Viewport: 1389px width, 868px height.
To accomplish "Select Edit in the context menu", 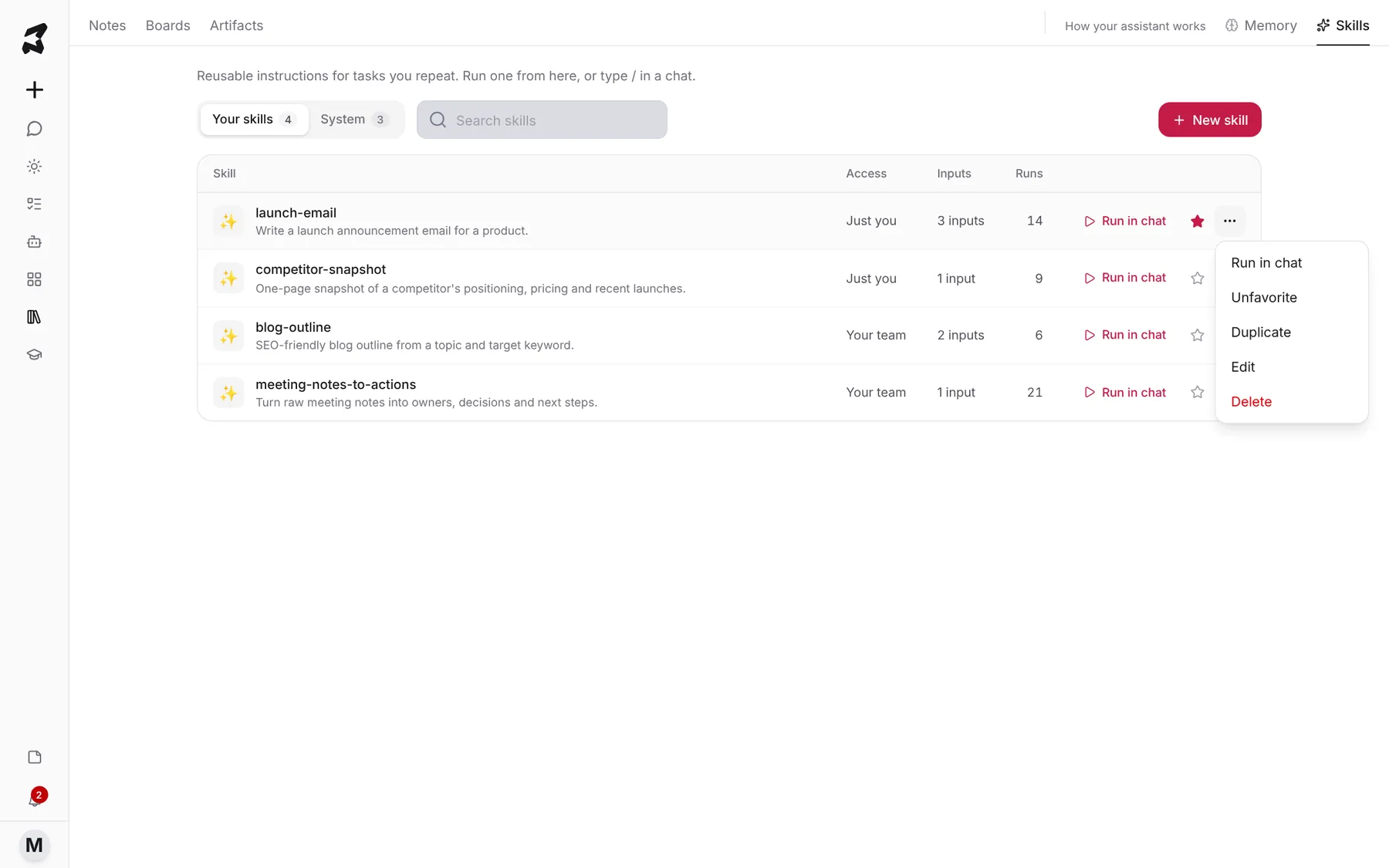I will coord(1291,367).
